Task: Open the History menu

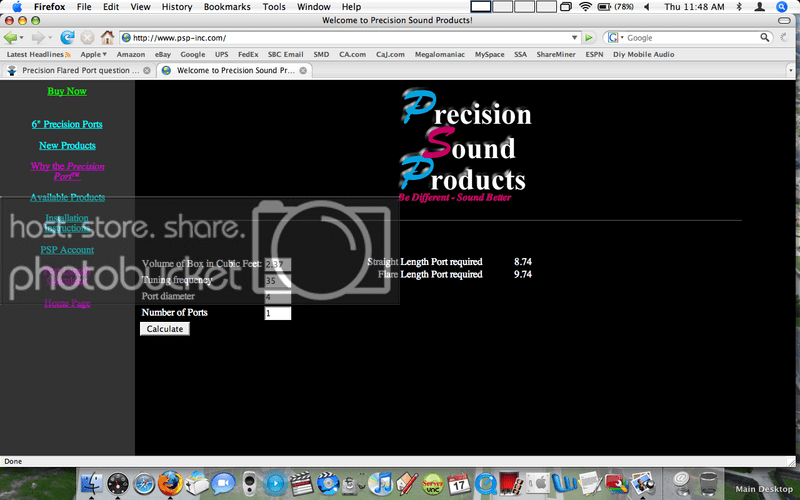Action: pyautogui.click(x=177, y=7)
